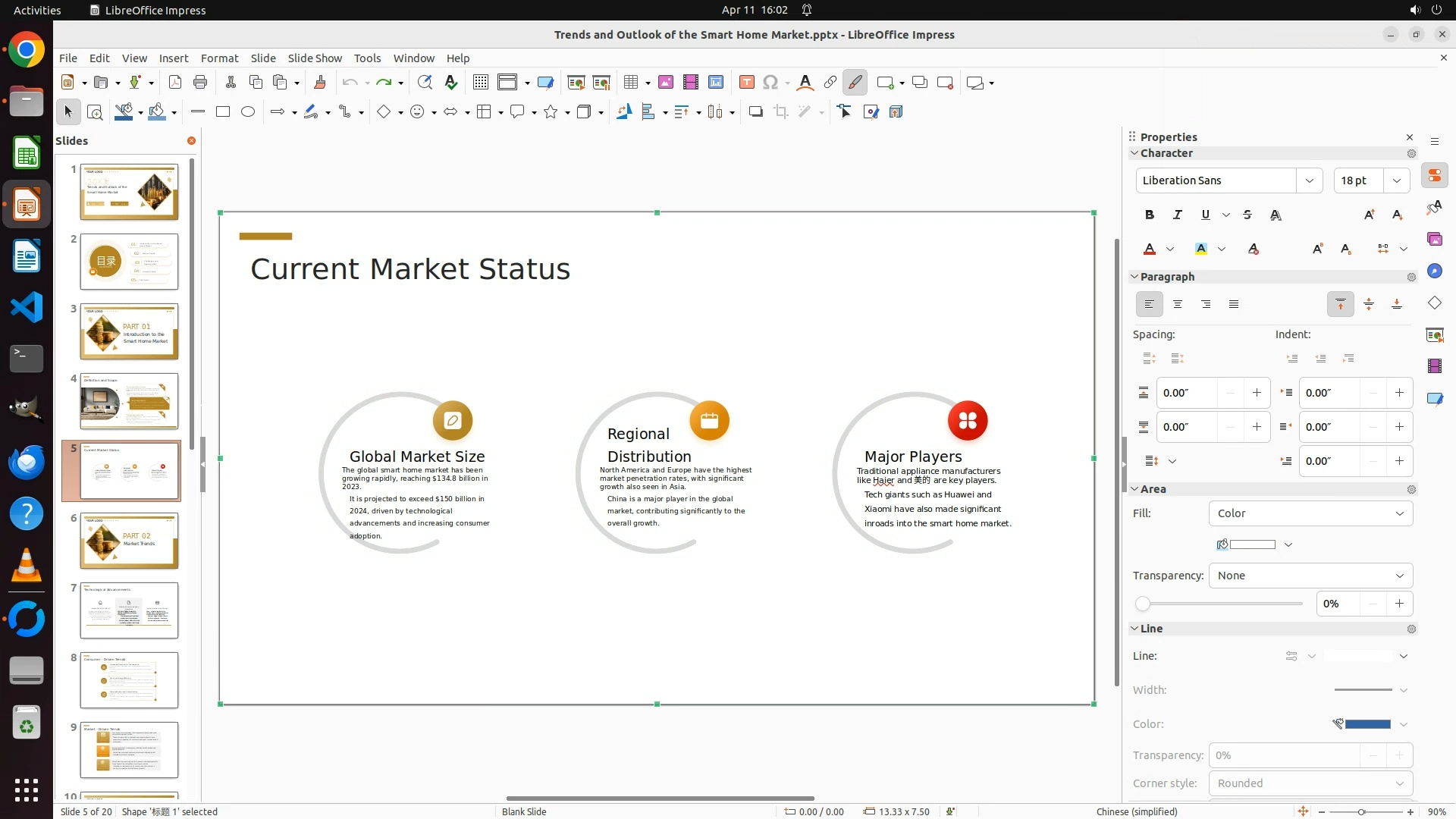Image resolution: width=1456 pixels, height=819 pixels.
Task: Open the Slide Show menu
Action: (x=314, y=58)
